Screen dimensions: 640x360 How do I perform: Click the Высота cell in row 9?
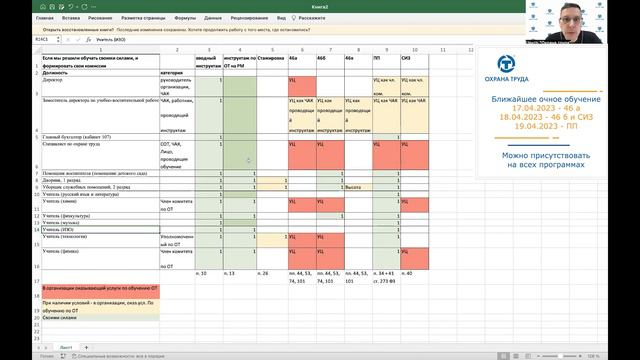click(x=358, y=187)
